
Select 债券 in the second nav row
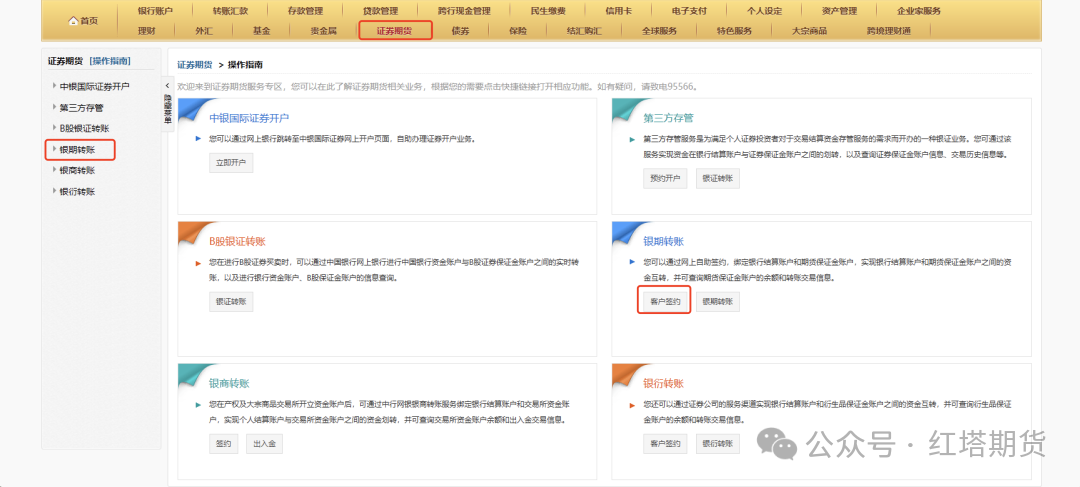(461, 31)
